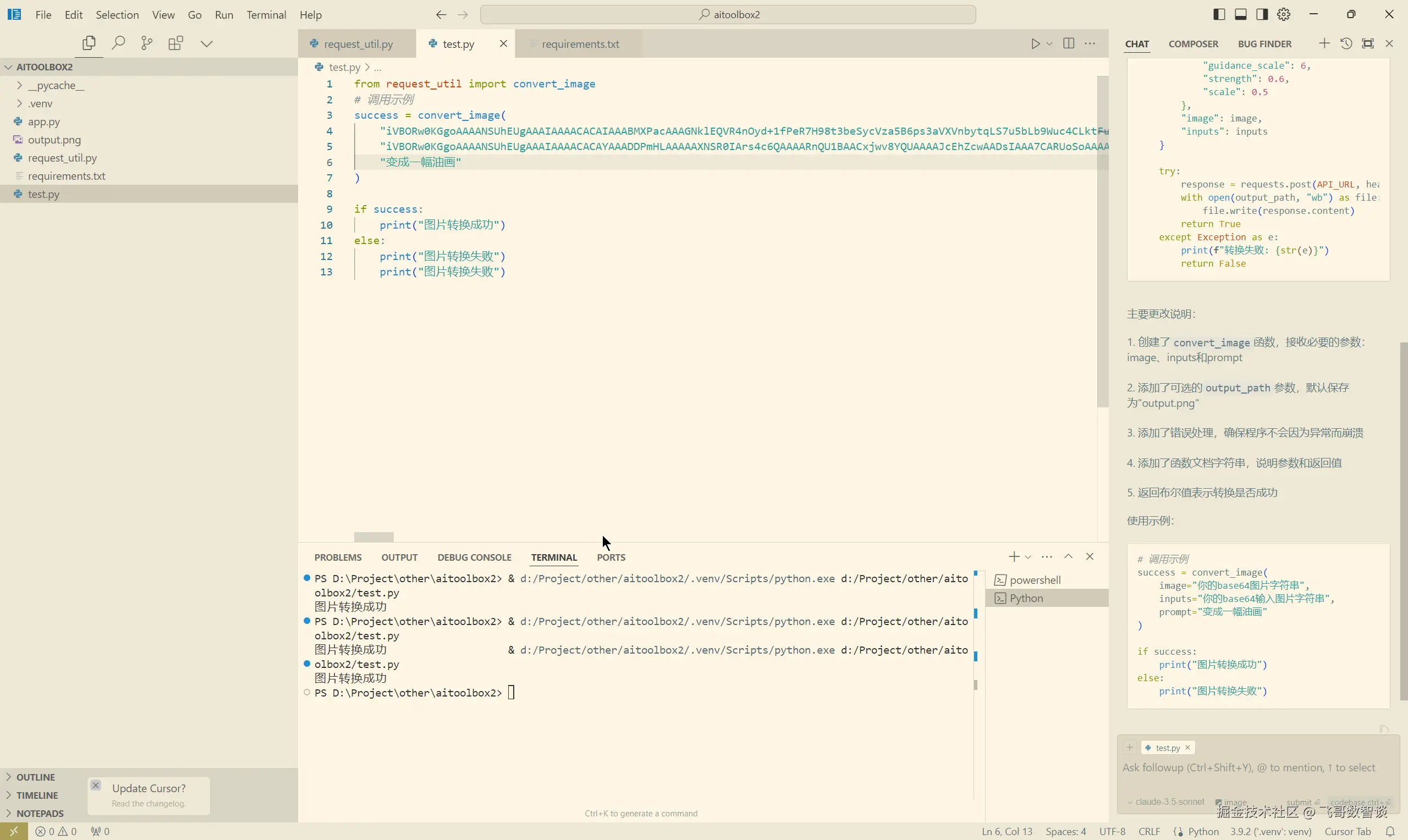This screenshot has width=1408, height=840.
Task: Click the editor horizontal scrollbar thumb
Action: pyautogui.click(x=373, y=537)
